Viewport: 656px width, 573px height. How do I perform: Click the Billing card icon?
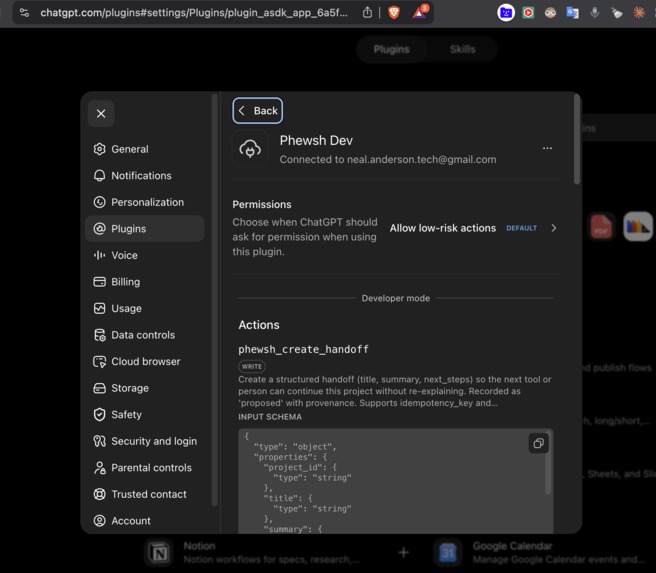pyautogui.click(x=100, y=282)
